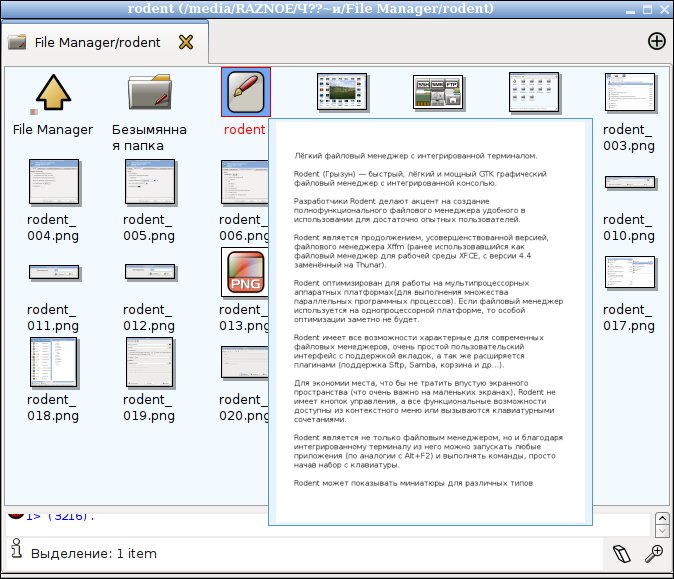Select rodent_003.png thumbnail
The image size is (674, 579).
[630, 92]
